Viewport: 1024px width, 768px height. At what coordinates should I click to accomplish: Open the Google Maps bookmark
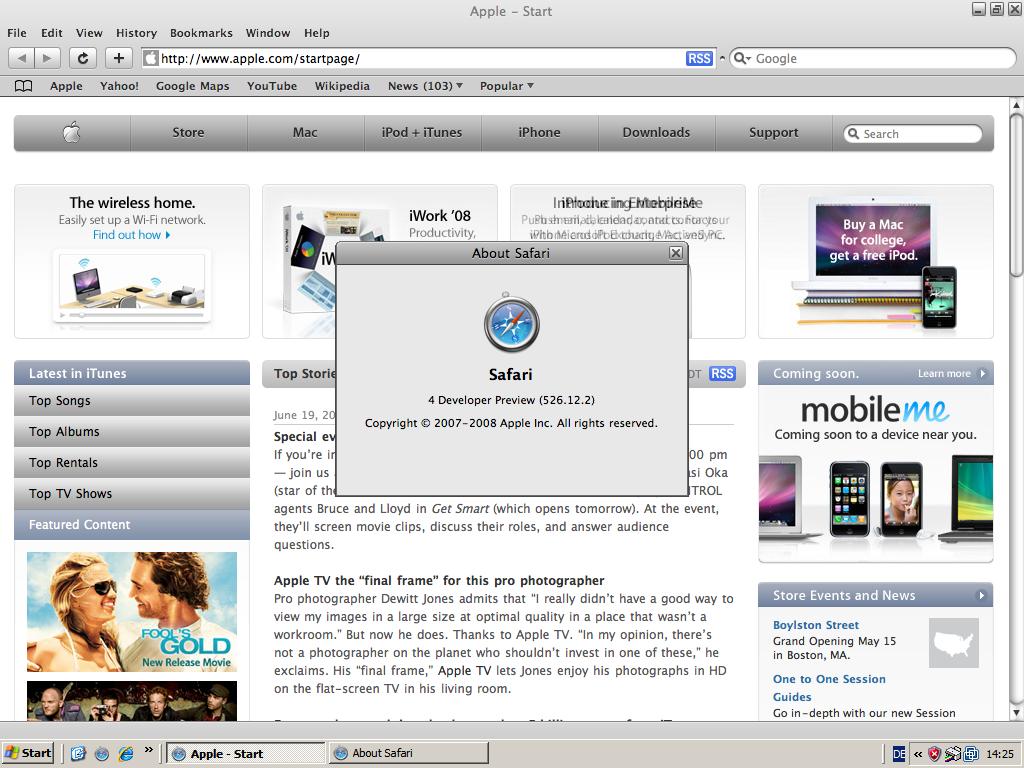click(x=193, y=86)
